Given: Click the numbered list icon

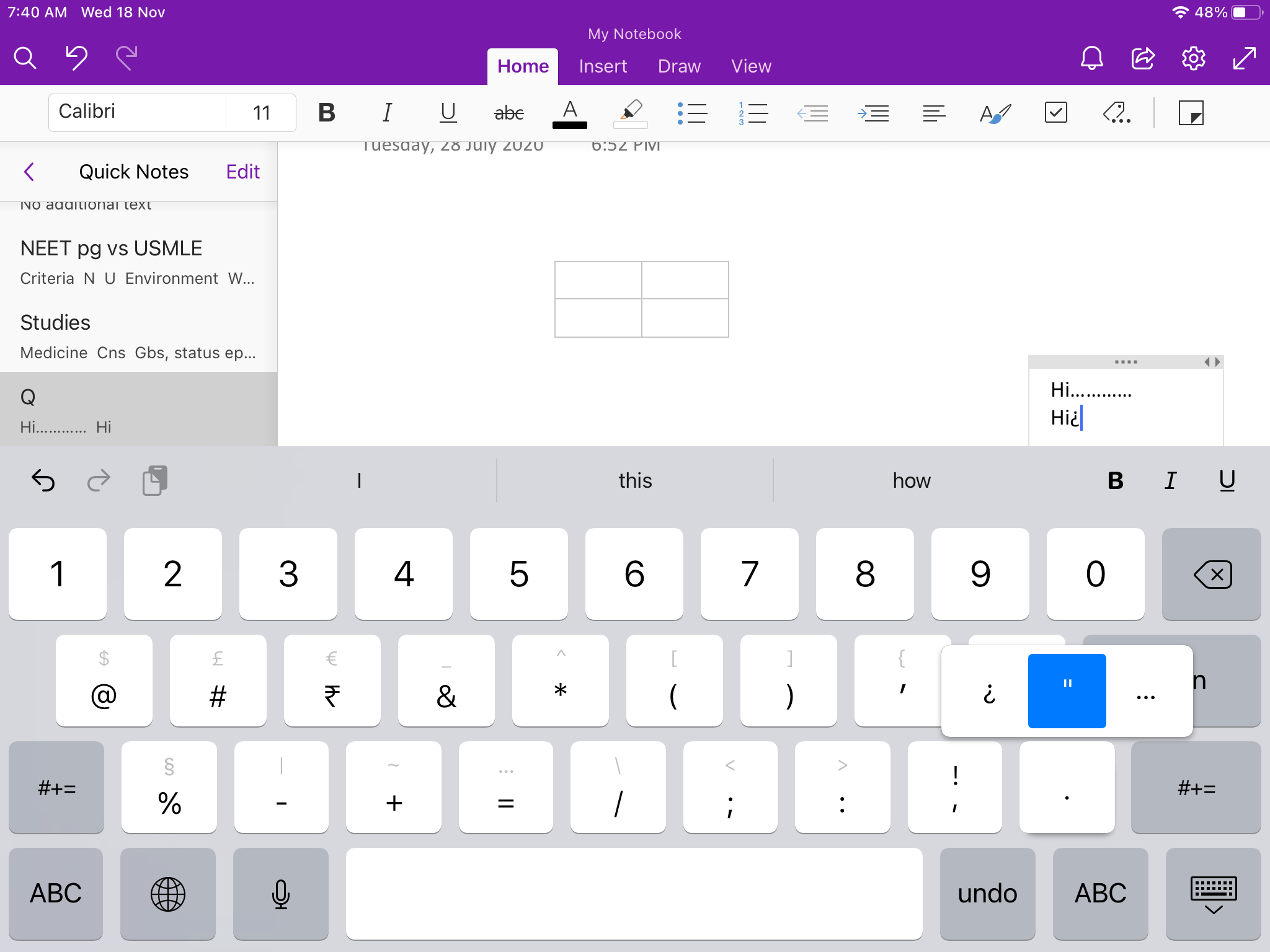Looking at the screenshot, I should [x=753, y=113].
